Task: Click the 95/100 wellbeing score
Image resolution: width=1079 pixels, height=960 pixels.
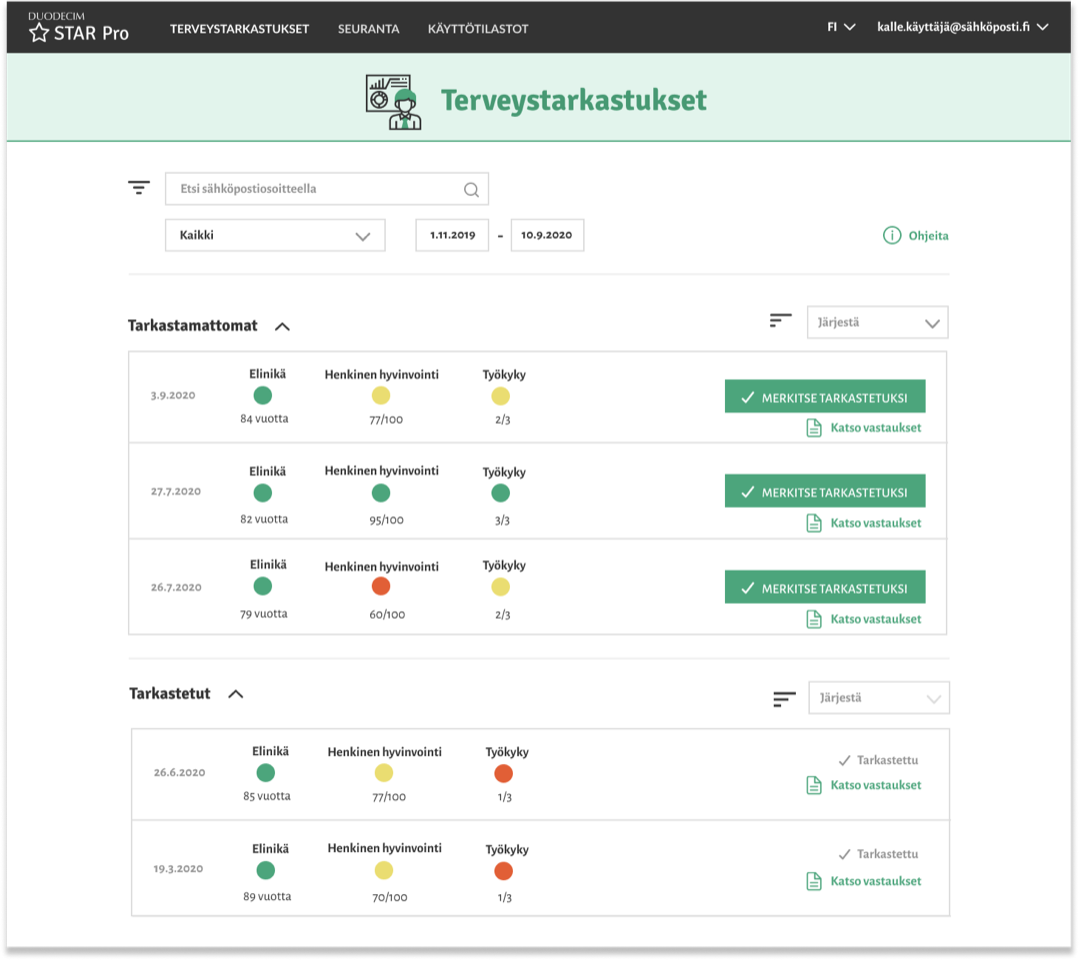Action: click(x=387, y=520)
